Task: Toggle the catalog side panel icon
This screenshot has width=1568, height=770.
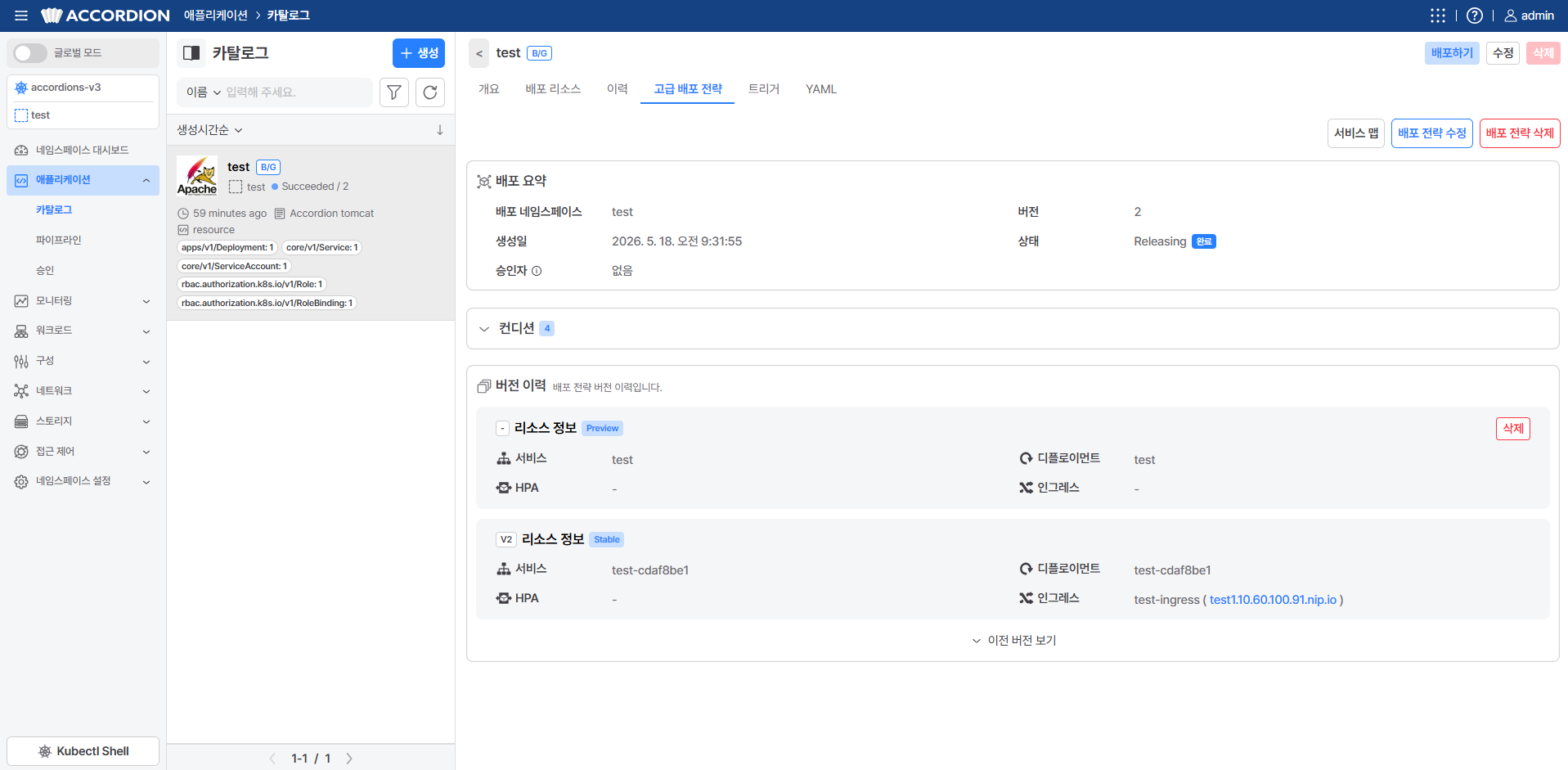Action: pyautogui.click(x=191, y=53)
